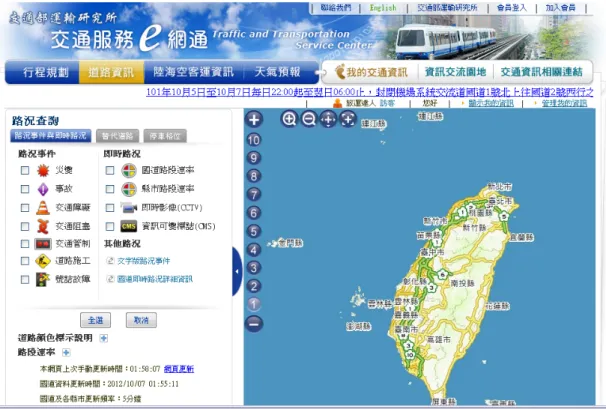Click the map zoom-in magnifier icon
This screenshot has height=409, width=606.
pyautogui.click(x=289, y=119)
